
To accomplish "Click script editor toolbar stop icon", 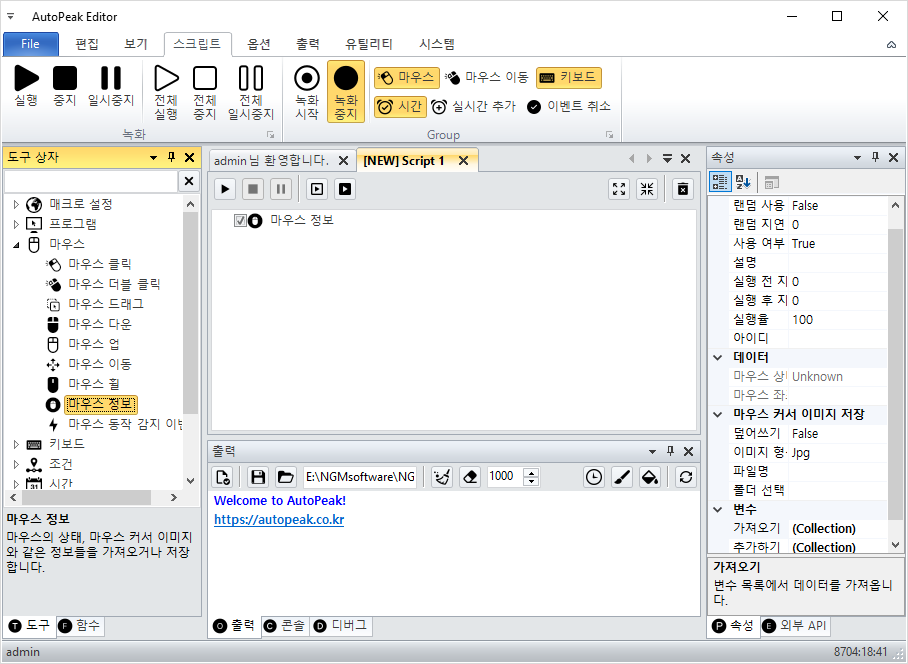I will coord(253,189).
